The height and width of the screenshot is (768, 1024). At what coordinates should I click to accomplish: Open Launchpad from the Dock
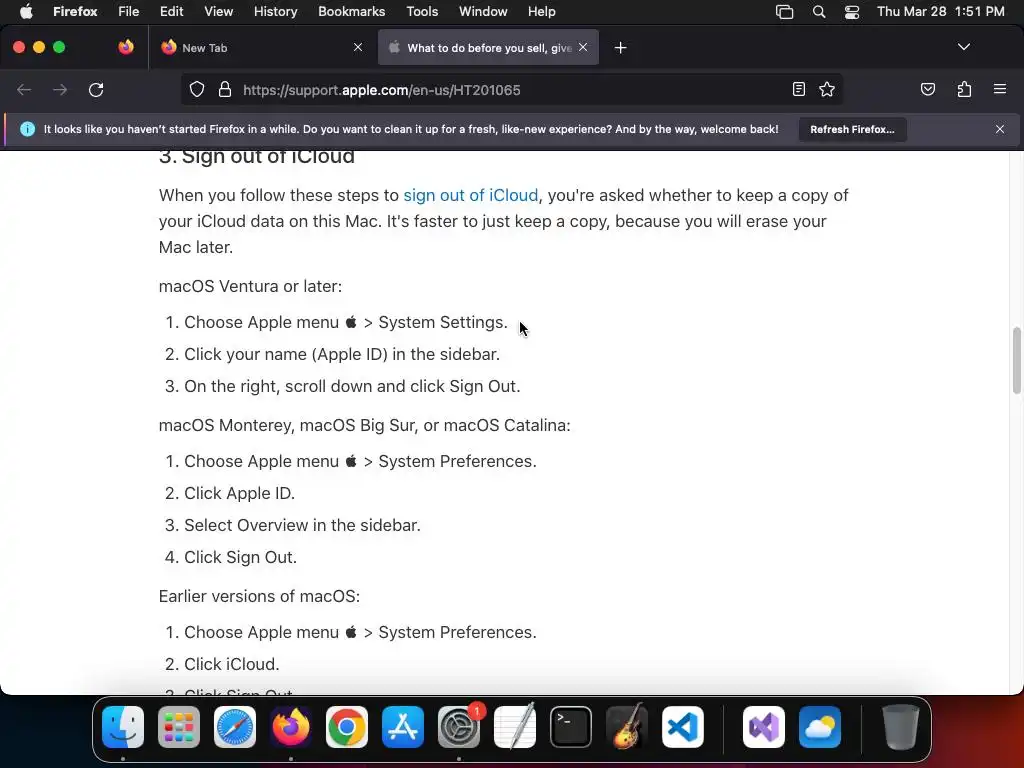179,727
